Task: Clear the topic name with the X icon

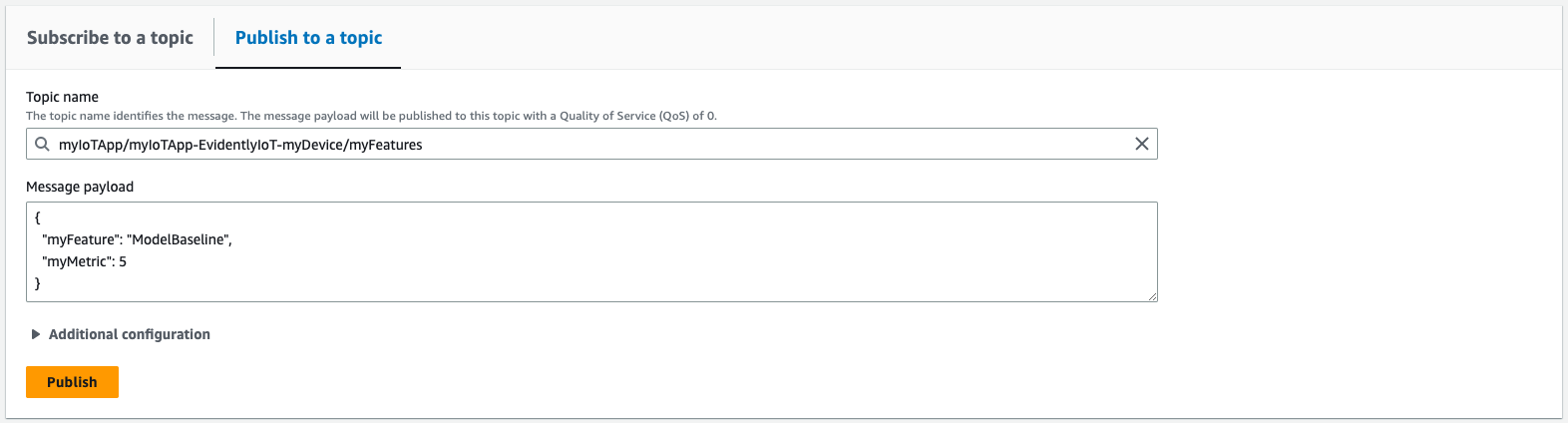Action: coord(1141,144)
